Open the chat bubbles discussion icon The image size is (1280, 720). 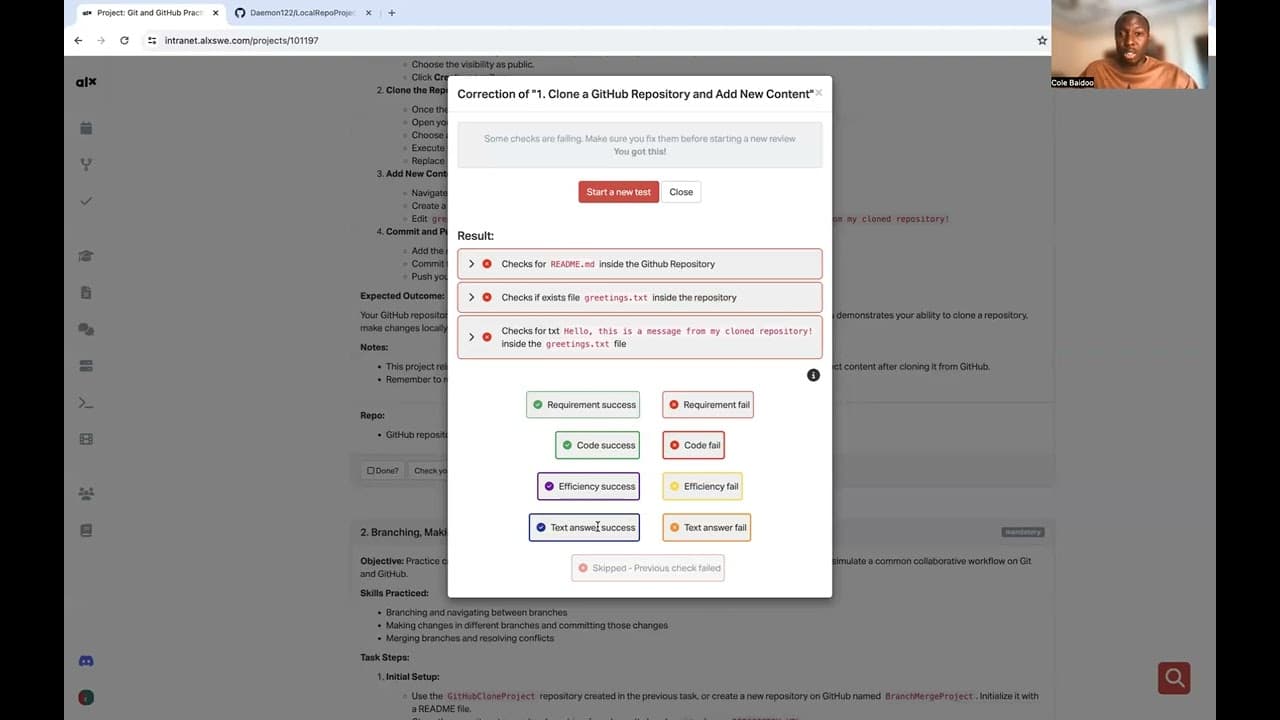pyautogui.click(x=86, y=329)
